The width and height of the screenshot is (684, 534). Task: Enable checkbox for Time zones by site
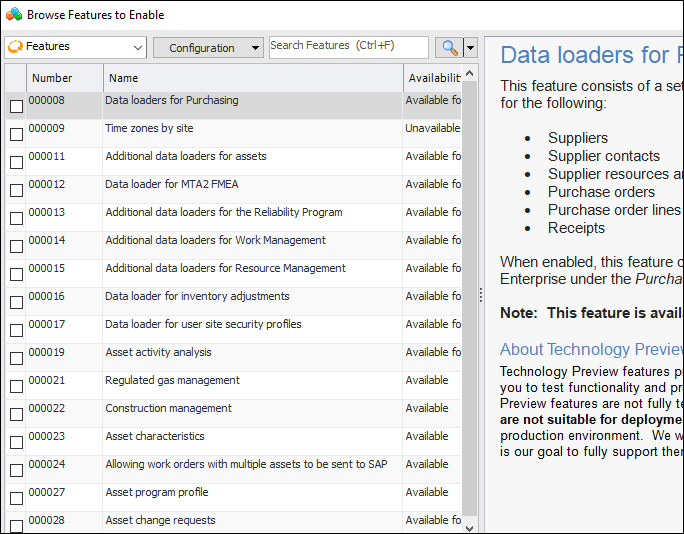16,134
